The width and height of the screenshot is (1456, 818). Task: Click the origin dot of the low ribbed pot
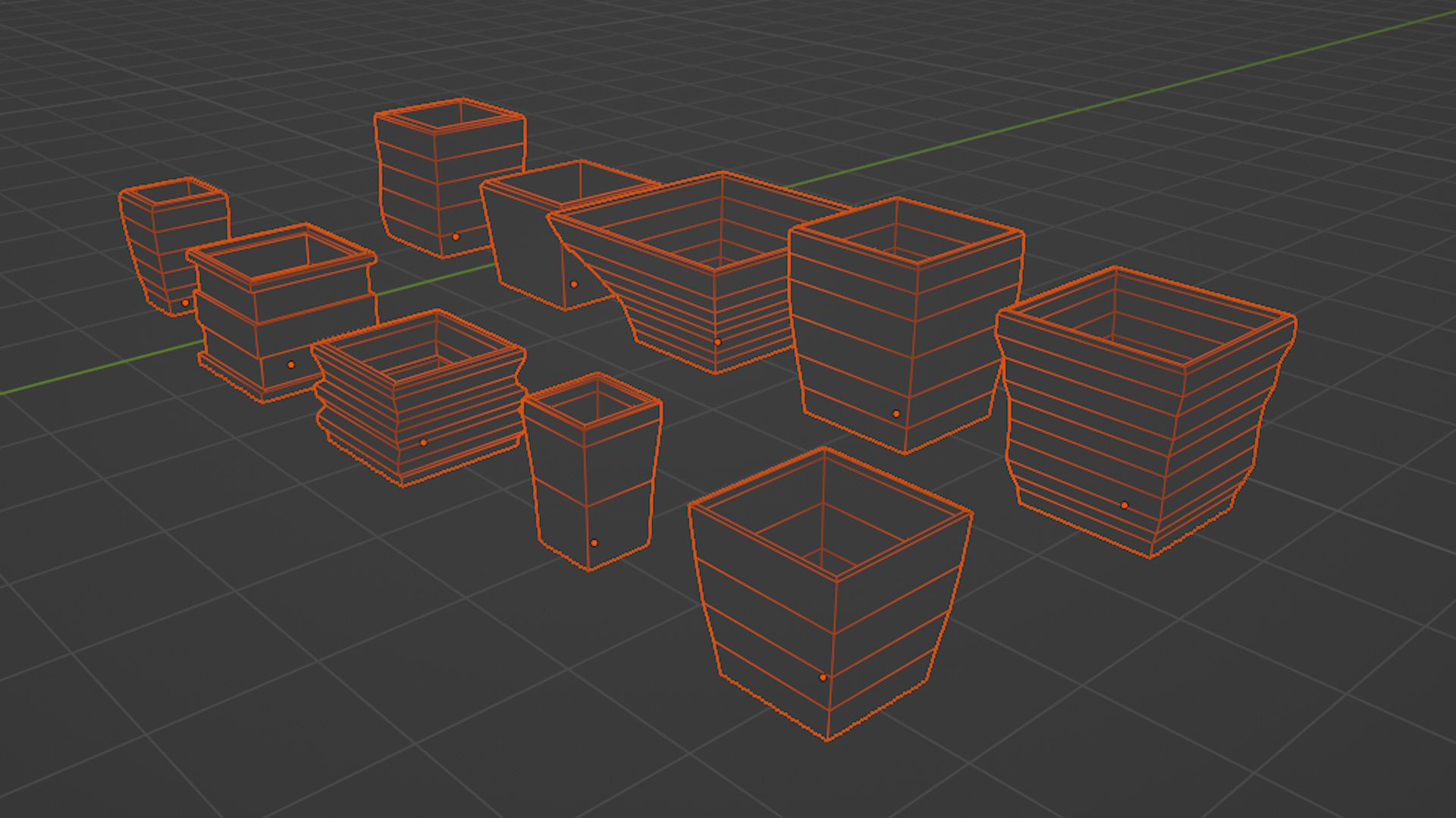coord(424,442)
